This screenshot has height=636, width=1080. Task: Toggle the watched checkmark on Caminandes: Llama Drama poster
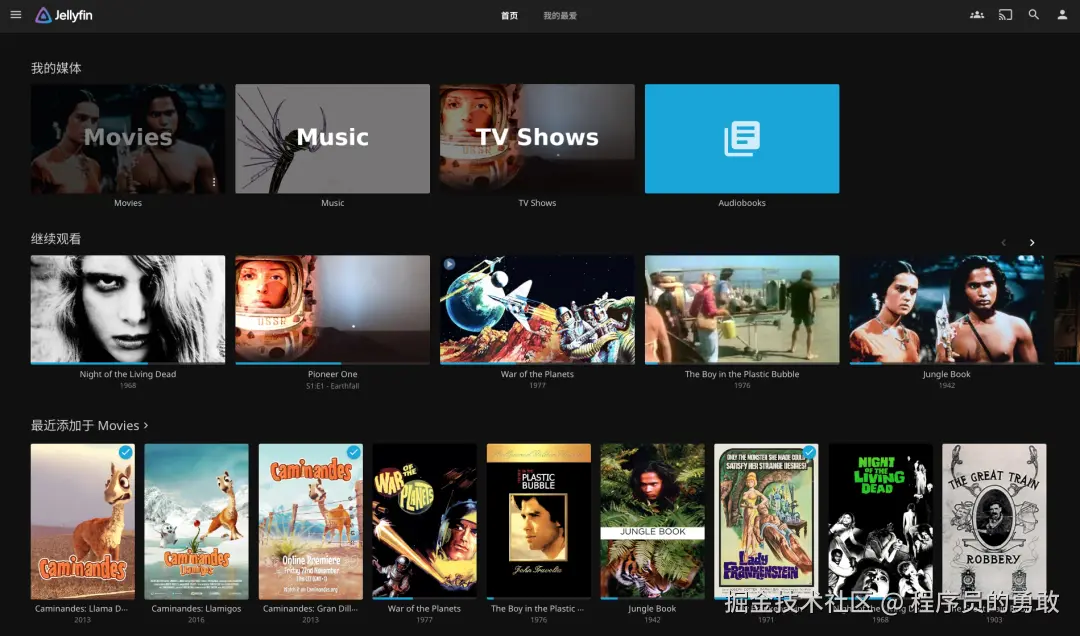(x=125, y=453)
